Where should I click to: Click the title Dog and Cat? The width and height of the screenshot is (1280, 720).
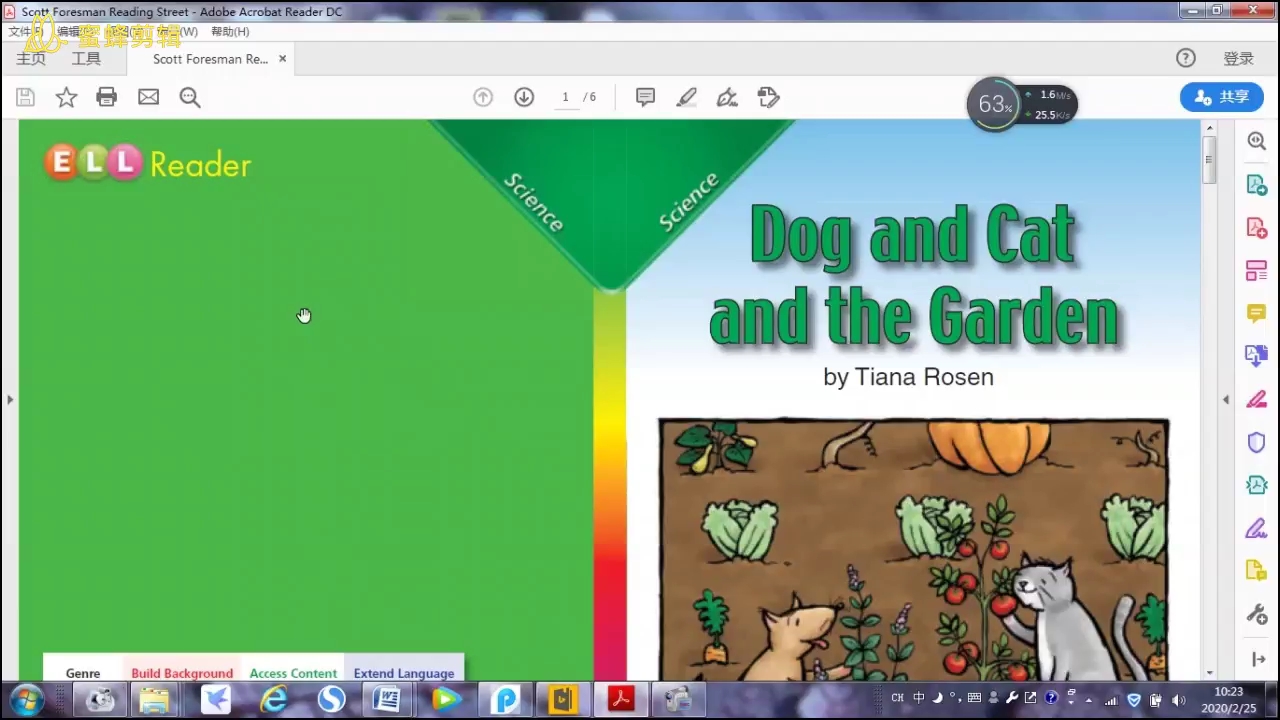pyautogui.click(x=913, y=235)
